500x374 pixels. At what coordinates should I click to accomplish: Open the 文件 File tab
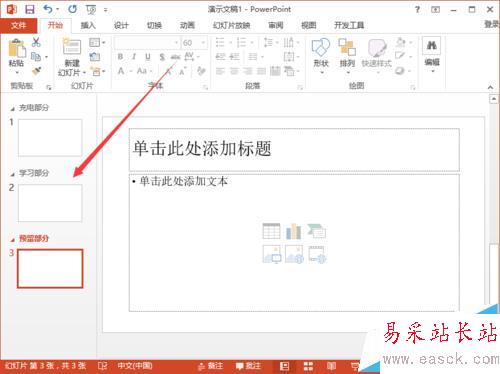point(18,25)
